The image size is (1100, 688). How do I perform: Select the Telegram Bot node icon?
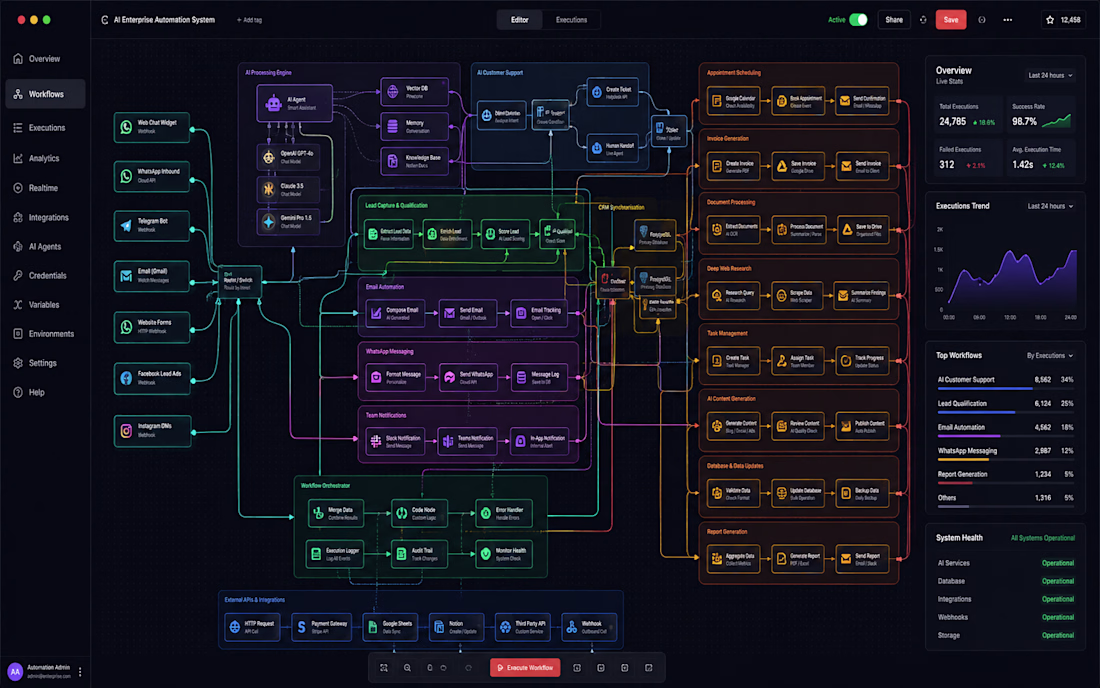pos(126,225)
